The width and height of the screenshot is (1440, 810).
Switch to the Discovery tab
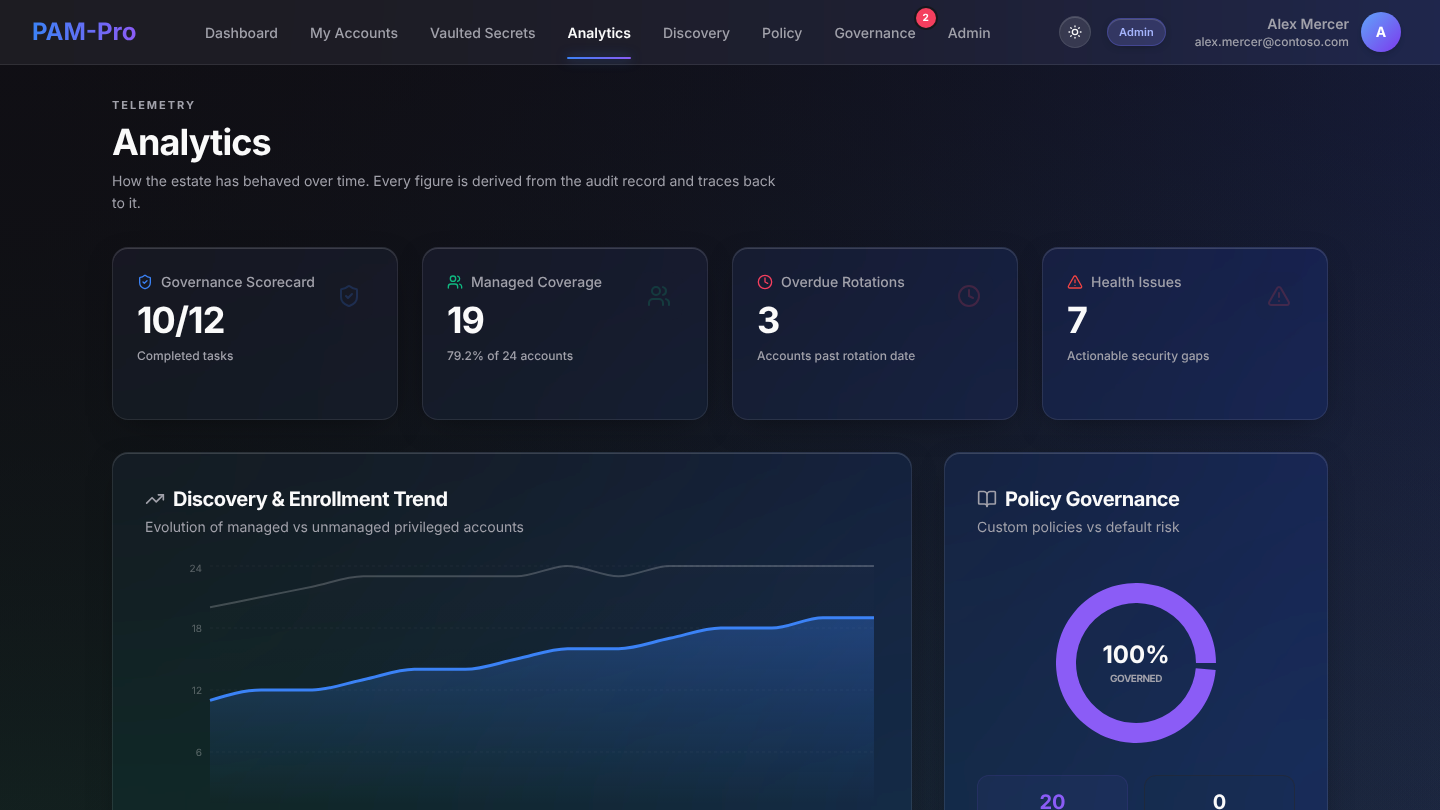click(x=696, y=33)
